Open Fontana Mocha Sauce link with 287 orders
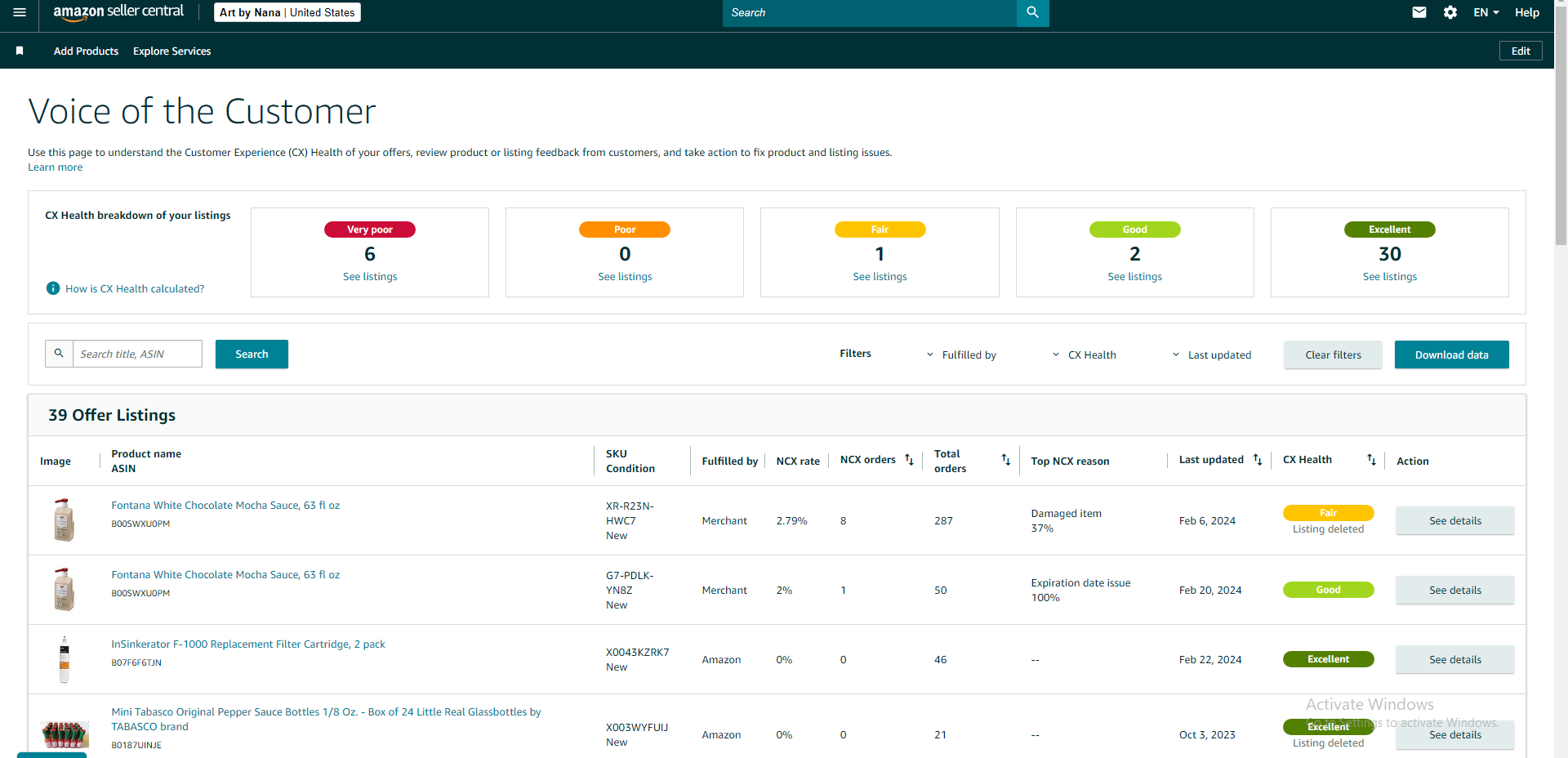The height and width of the screenshot is (758, 1568). [x=225, y=506]
